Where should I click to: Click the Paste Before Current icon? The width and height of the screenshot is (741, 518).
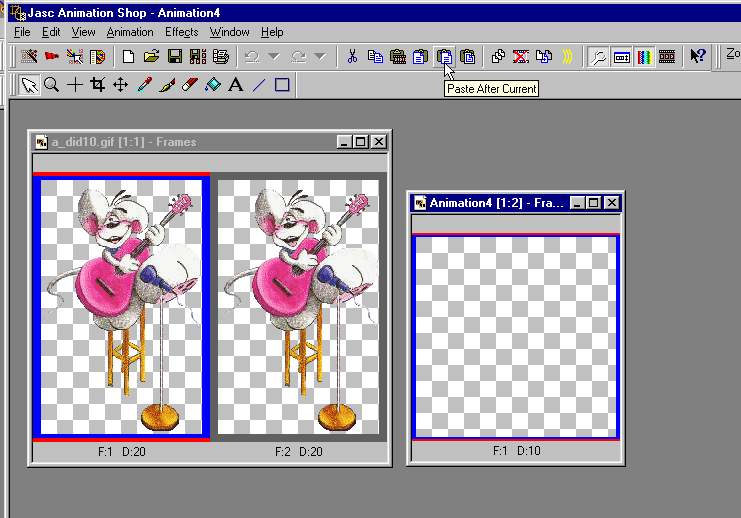(x=421, y=57)
